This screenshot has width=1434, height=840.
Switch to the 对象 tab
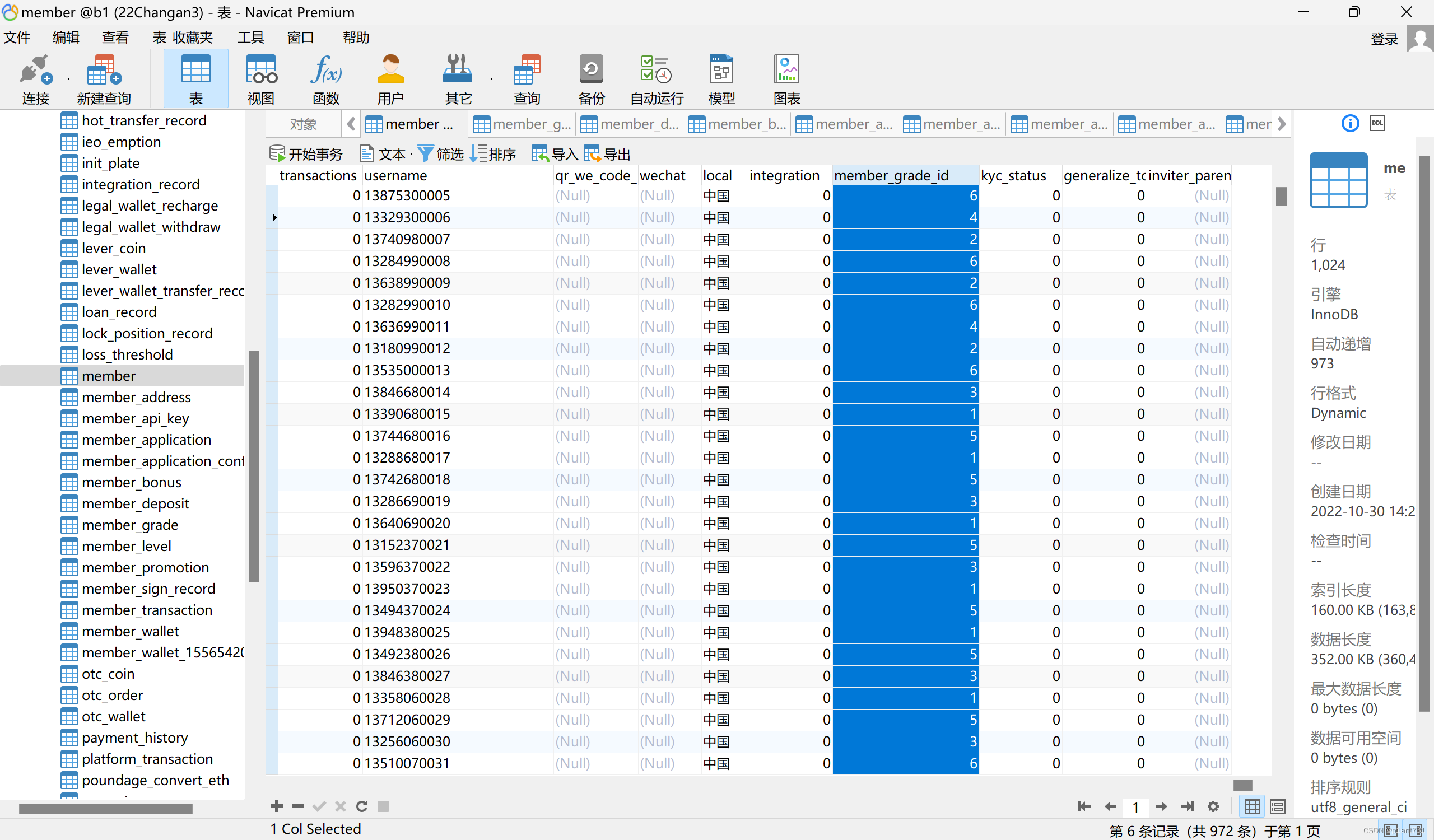(302, 124)
